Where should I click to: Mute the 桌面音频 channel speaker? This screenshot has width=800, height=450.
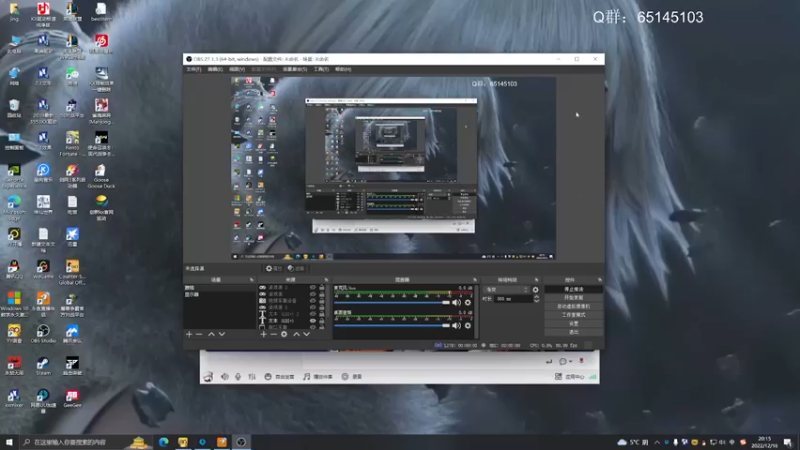click(457, 326)
